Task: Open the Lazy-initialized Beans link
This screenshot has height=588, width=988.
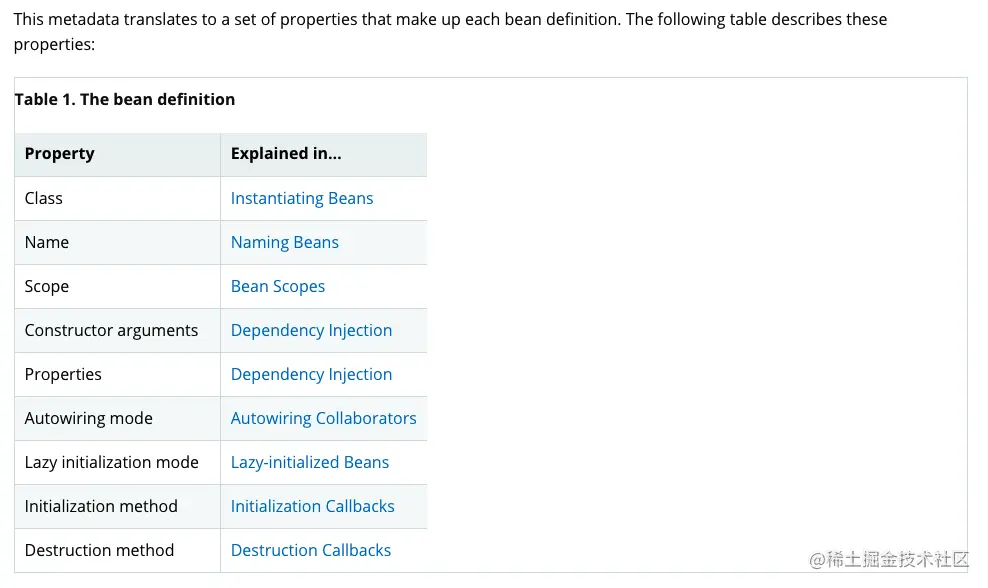Action: click(x=309, y=462)
